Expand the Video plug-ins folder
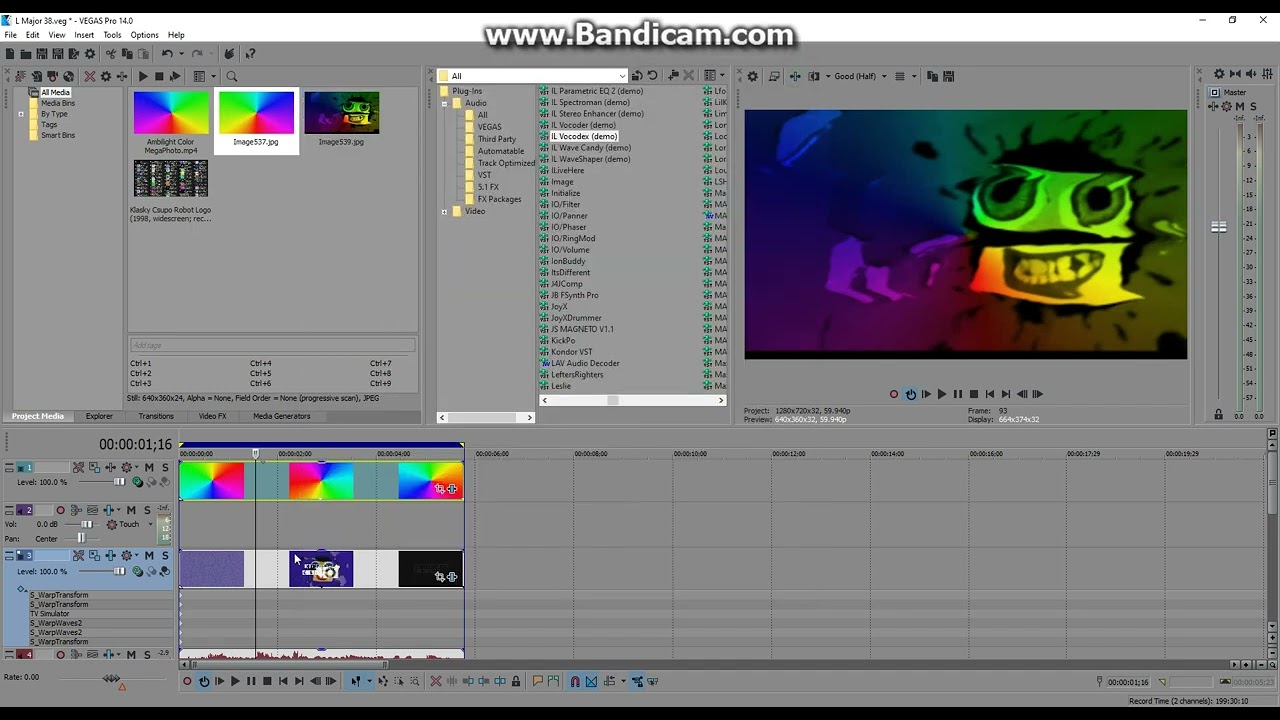This screenshot has height=720, width=1280. coord(444,211)
